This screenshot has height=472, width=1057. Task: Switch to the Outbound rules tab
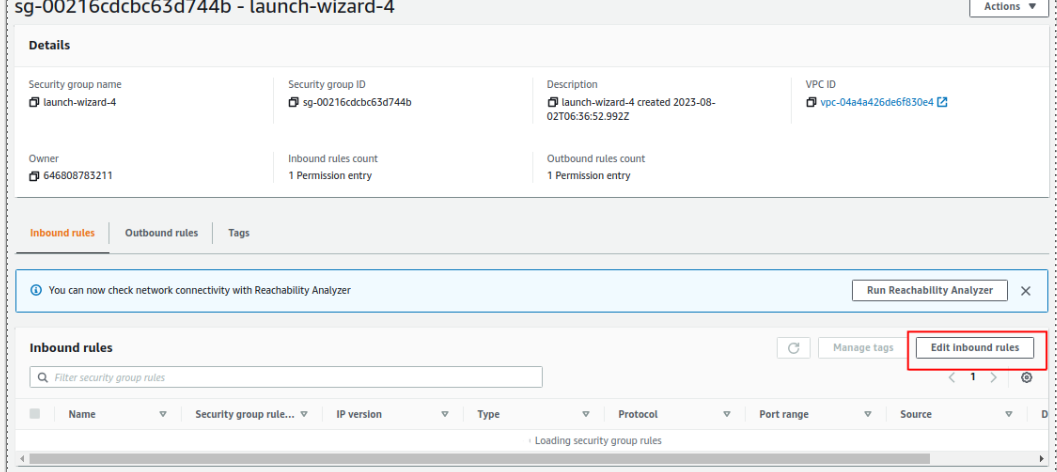click(161, 233)
